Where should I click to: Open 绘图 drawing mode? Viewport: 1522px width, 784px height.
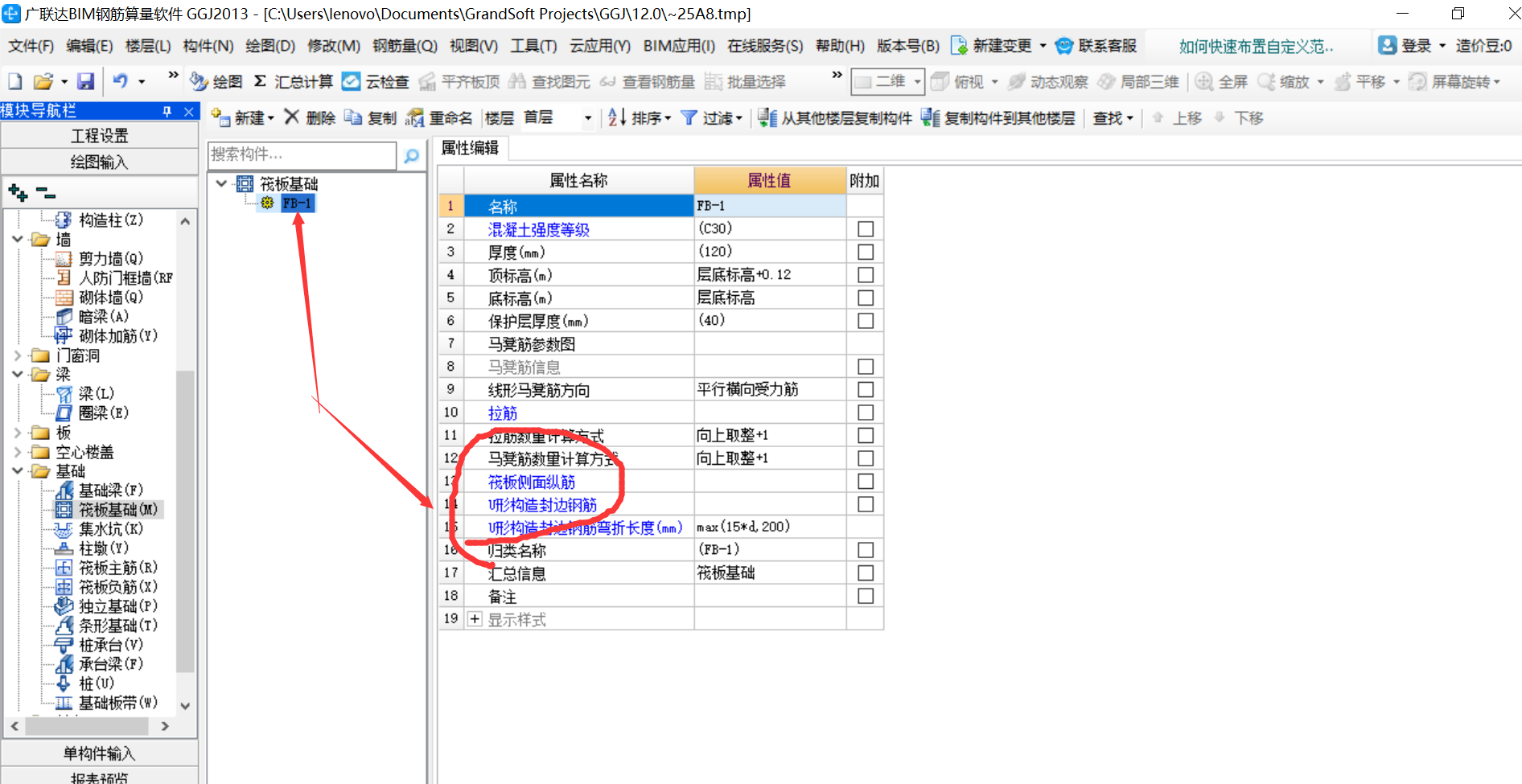coord(216,81)
